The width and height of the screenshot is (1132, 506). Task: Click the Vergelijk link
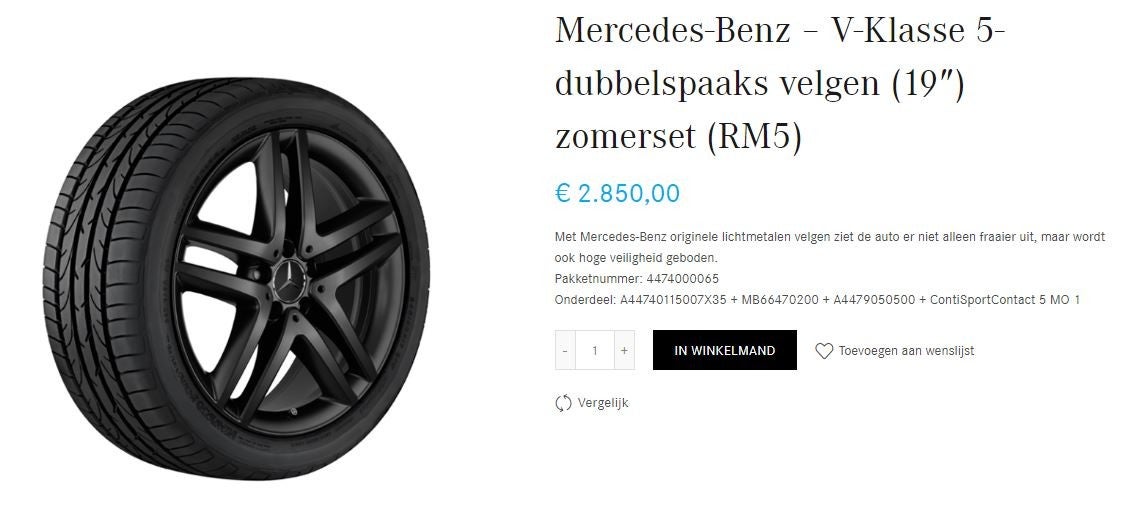(x=603, y=403)
